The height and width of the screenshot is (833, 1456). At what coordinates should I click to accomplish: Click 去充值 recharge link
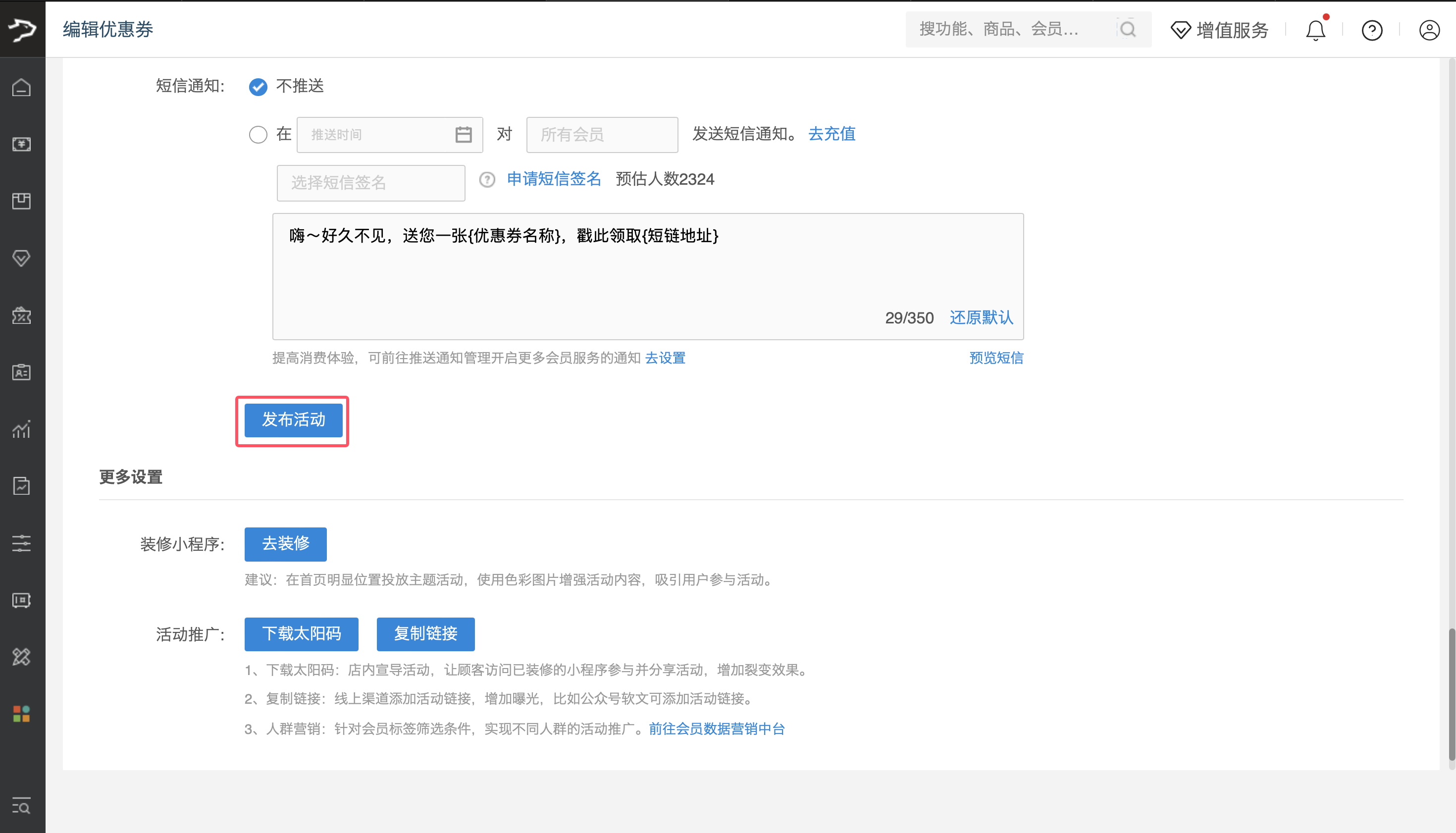832,134
